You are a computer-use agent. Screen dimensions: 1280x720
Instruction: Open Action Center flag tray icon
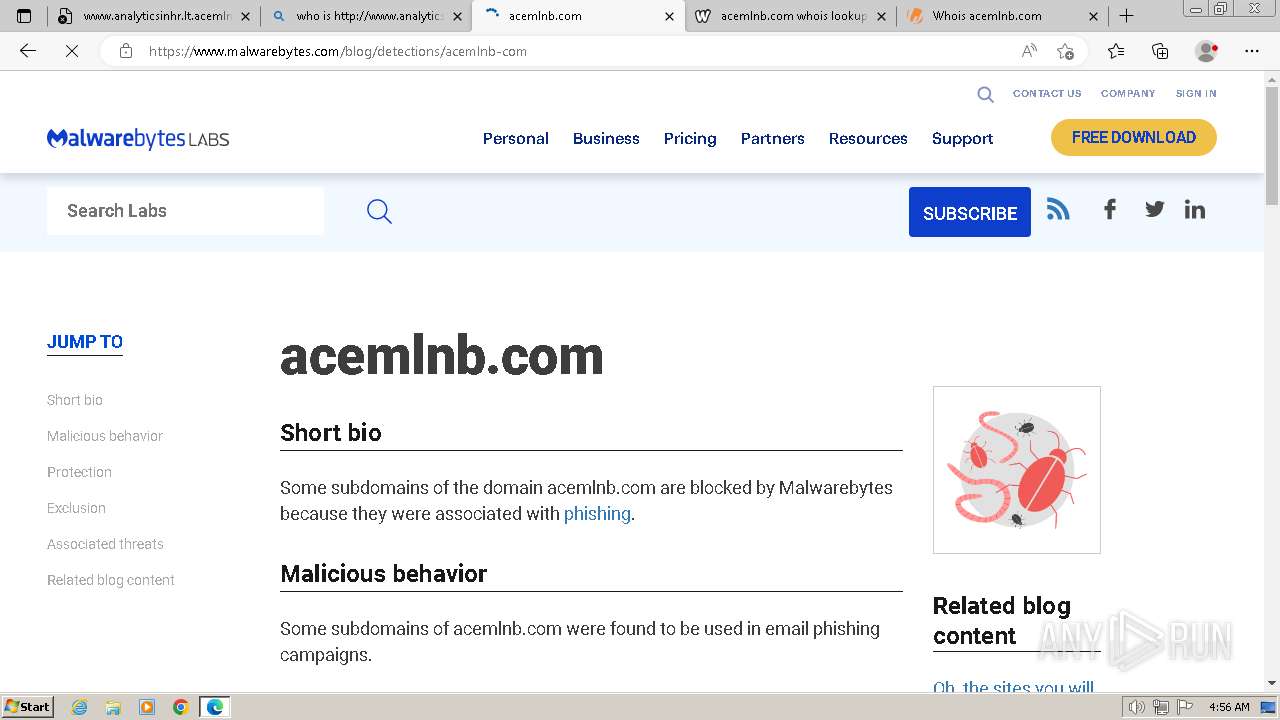click(x=1185, y=707)
